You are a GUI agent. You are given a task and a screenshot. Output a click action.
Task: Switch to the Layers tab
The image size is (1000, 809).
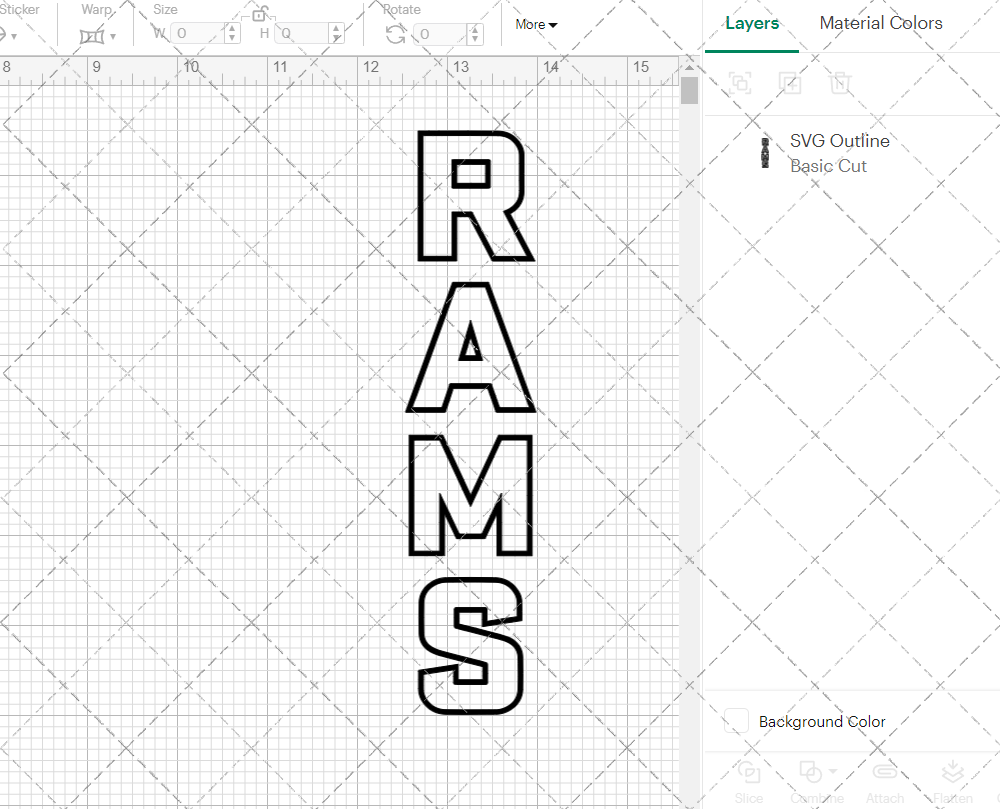(x=752, y=23)
